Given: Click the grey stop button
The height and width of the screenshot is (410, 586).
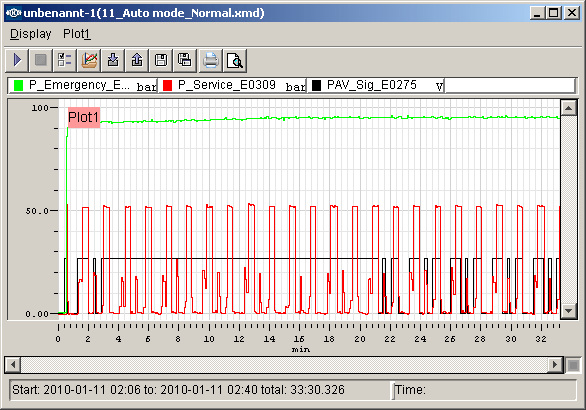Looking at the screenshot, I should (x=40, y=60).
